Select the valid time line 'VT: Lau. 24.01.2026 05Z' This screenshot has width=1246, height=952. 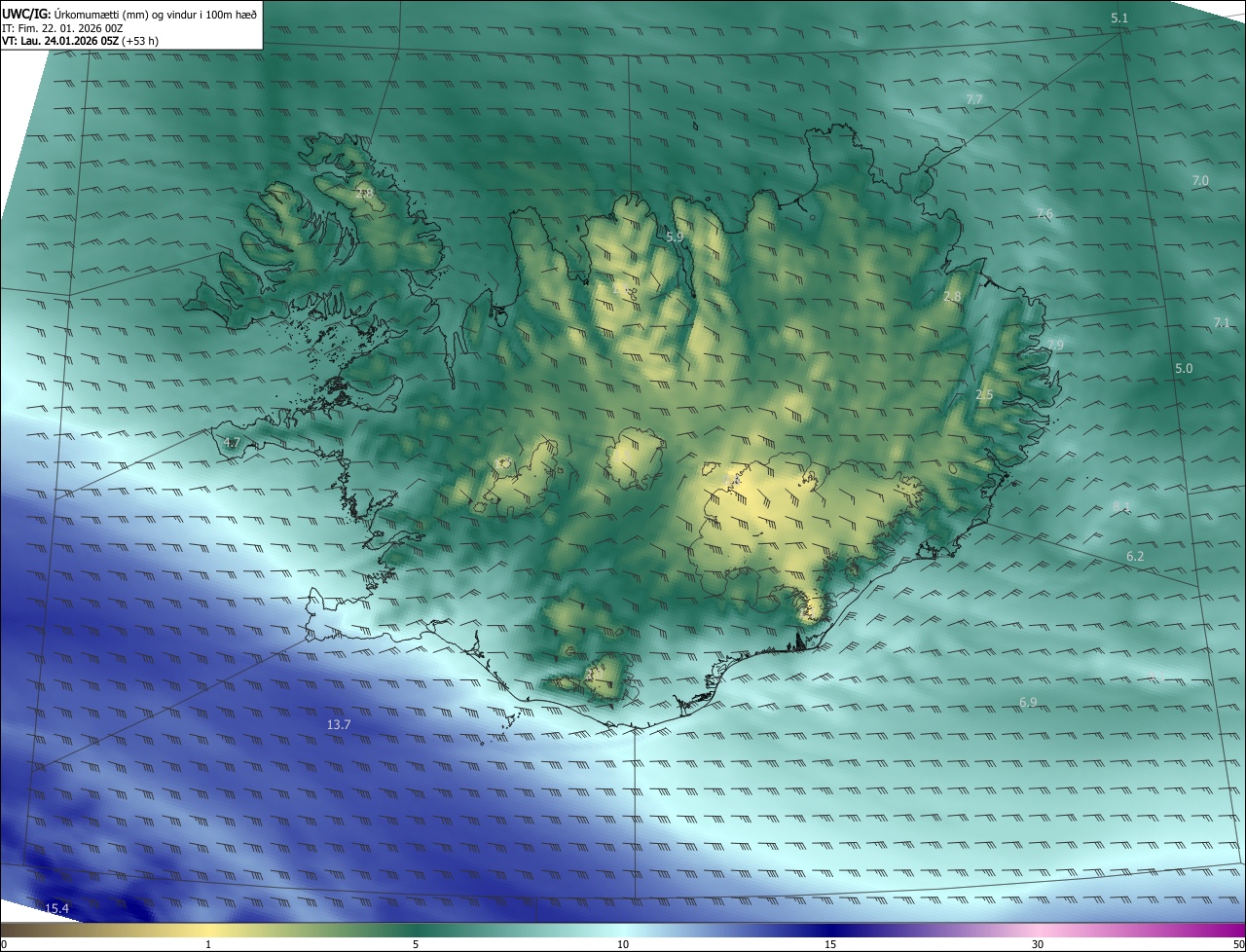[x=61, y=42]
